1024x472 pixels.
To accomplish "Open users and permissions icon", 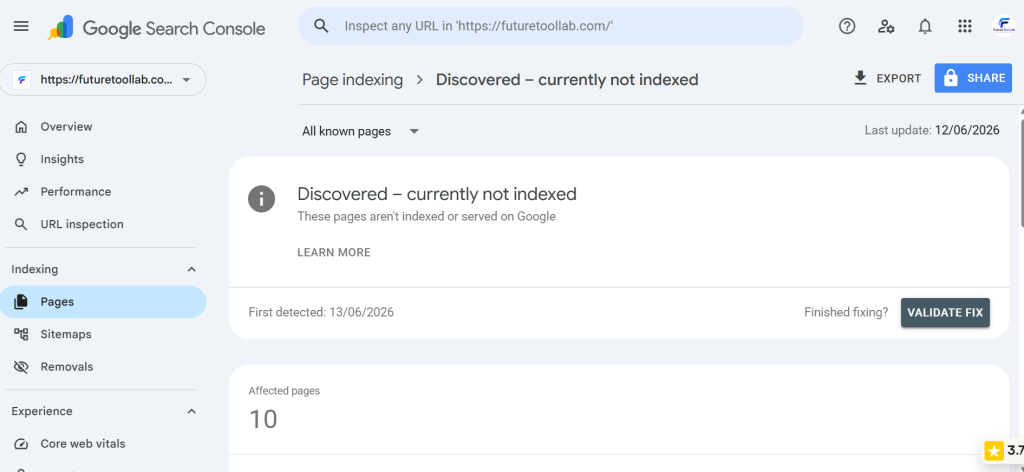I will coord(886,26).
